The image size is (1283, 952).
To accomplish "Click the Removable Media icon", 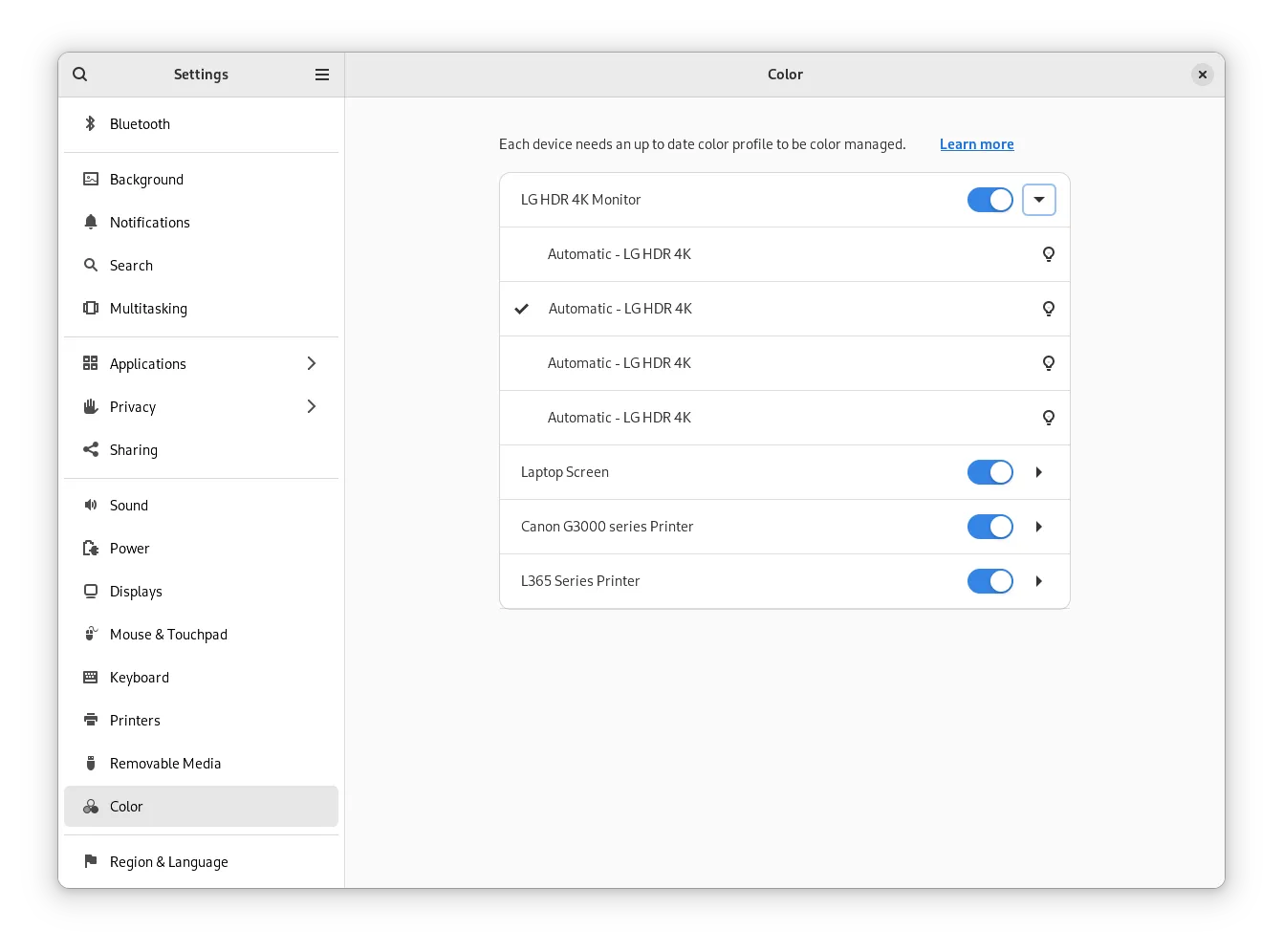I will pos(91,763).
